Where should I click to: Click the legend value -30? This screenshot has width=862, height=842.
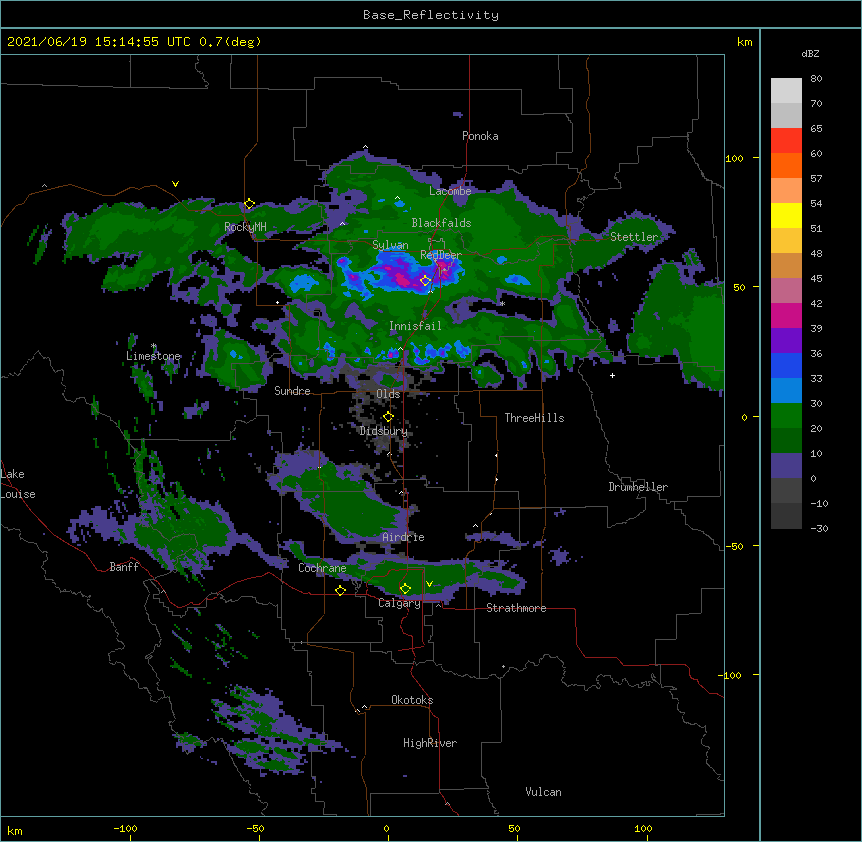pos(819,529)
